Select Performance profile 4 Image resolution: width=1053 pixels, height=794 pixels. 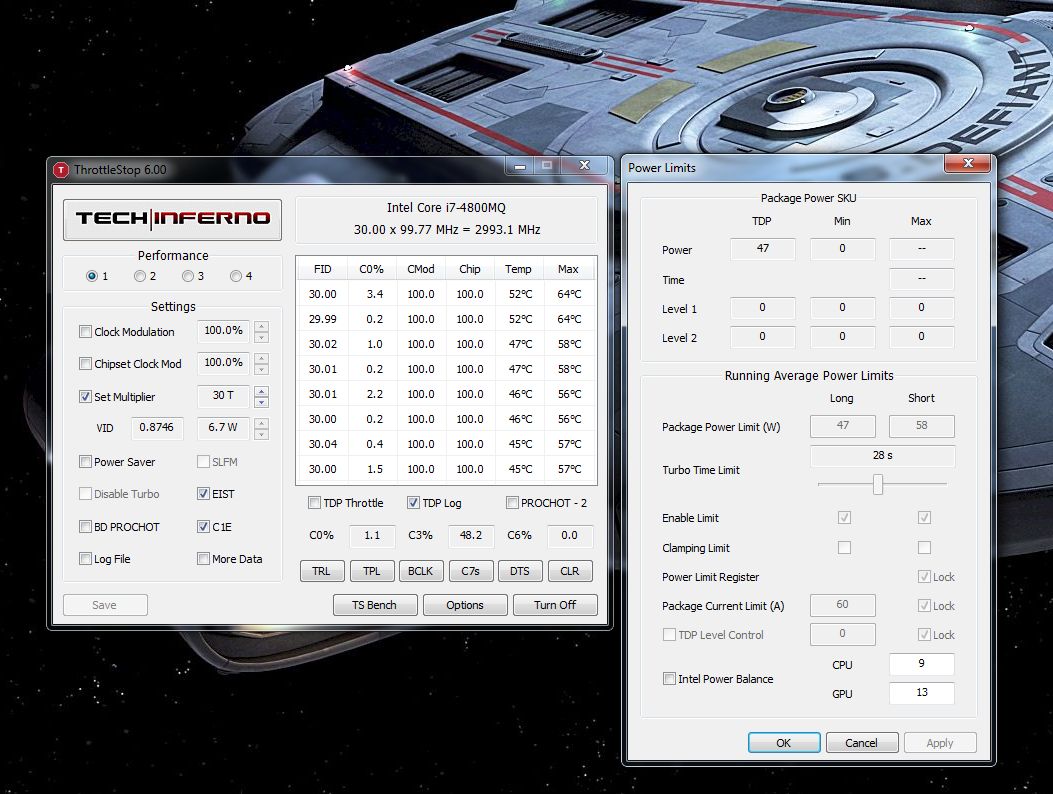tap(236, 276)
